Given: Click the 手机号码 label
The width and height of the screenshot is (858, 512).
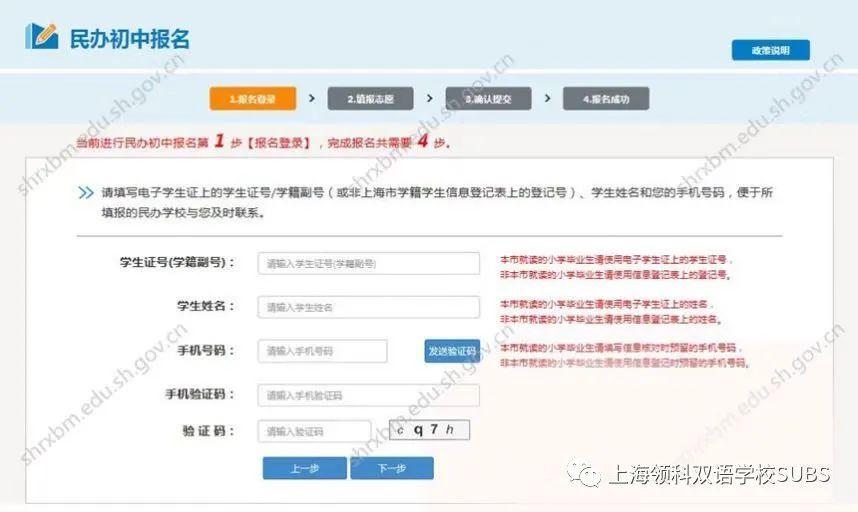Looking at the screenshot, I should 206,351.
